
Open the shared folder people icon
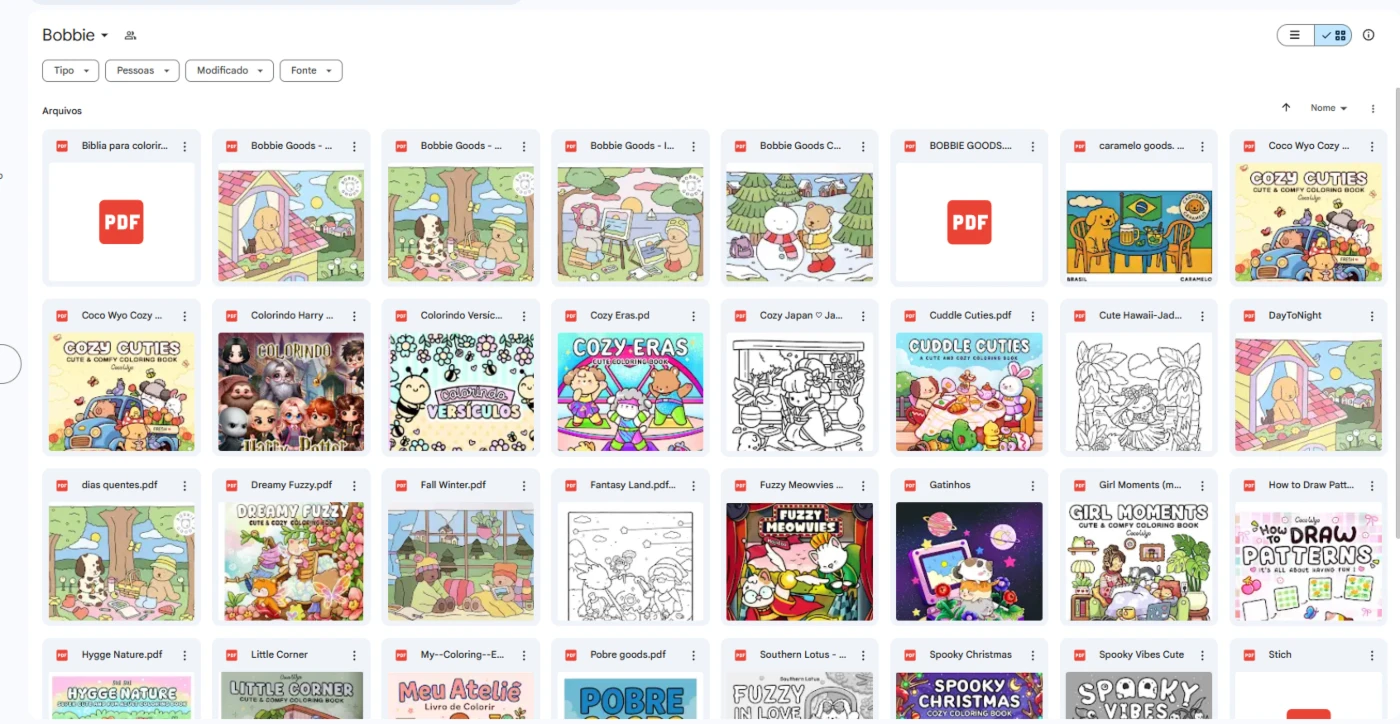(130, 35)
